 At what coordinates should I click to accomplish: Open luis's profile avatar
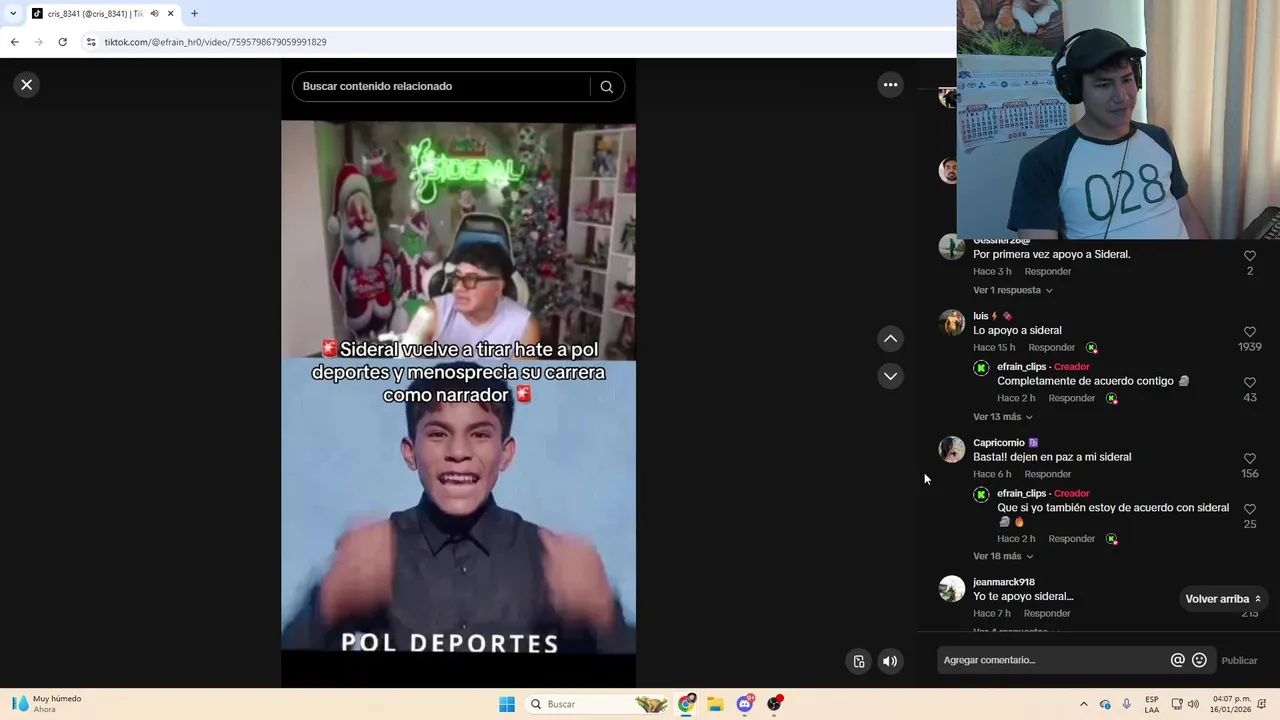coord(952,323)
